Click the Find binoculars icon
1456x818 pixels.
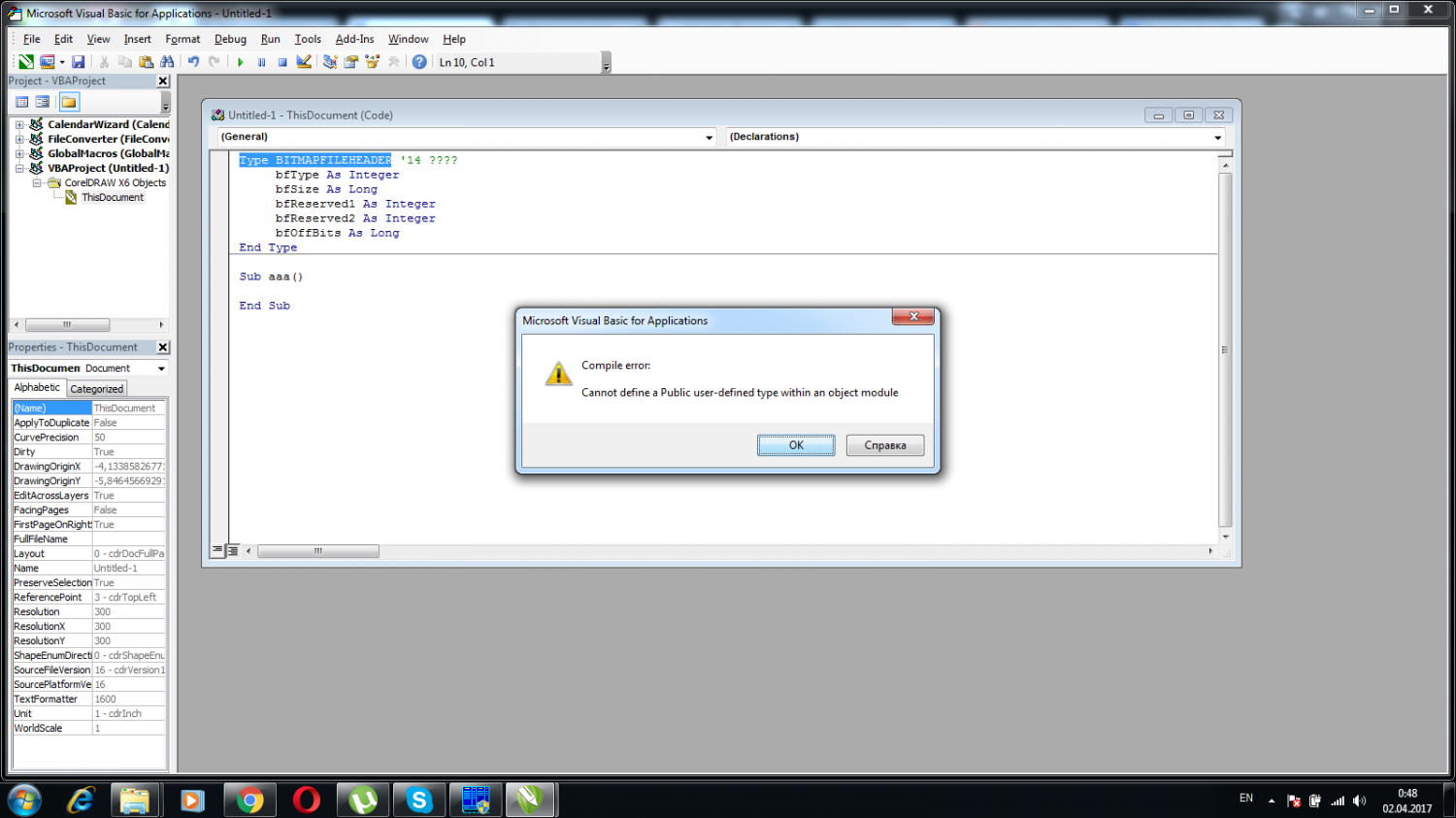[x=167, y=62]
